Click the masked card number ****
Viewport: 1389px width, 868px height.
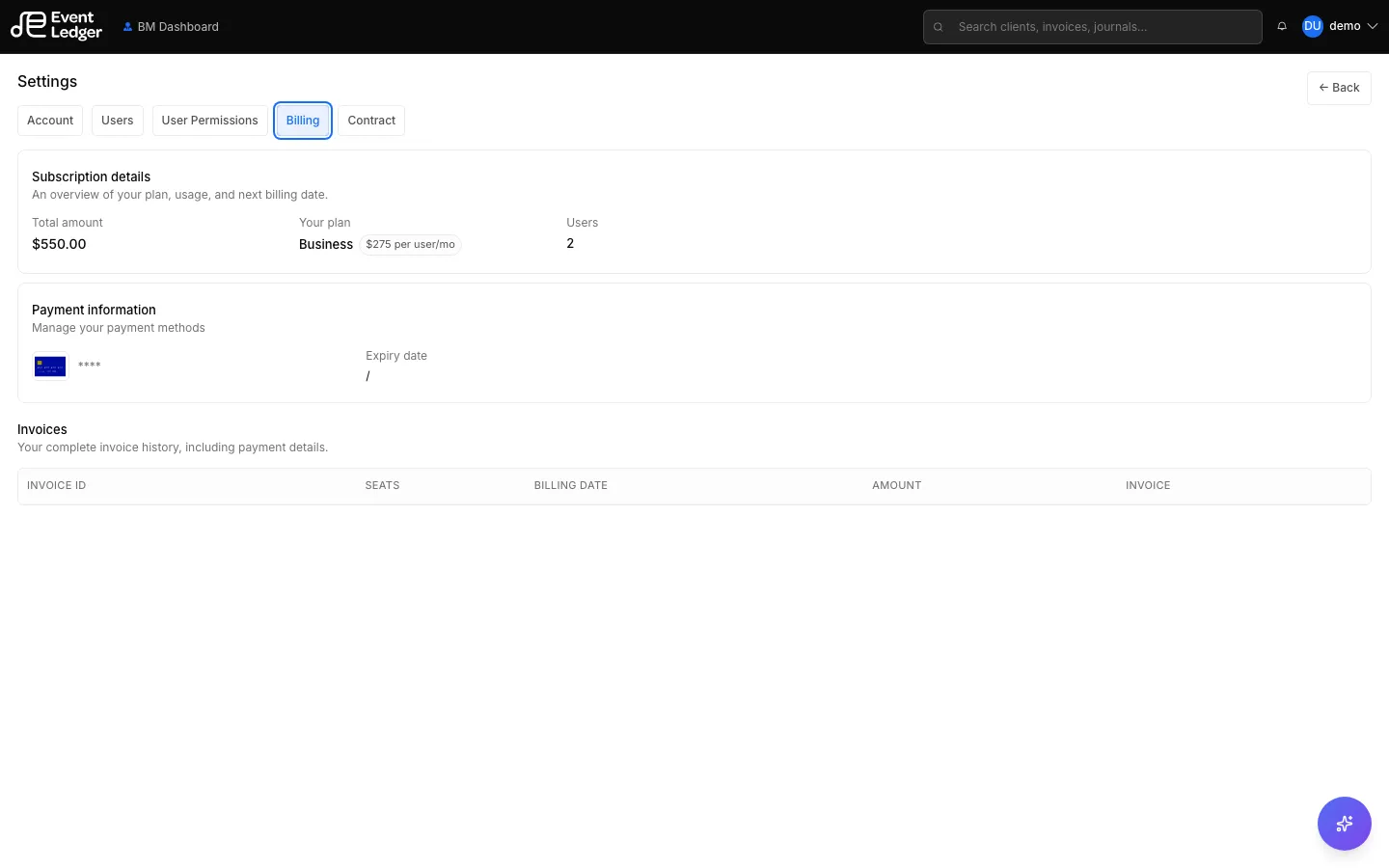pyautogui.click(x=90, y=366)
